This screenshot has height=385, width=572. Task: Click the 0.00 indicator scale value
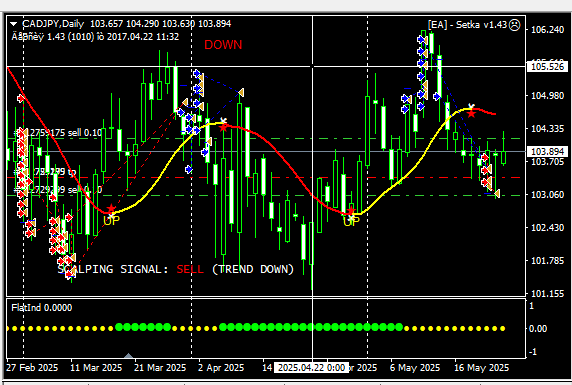(538, 328)
